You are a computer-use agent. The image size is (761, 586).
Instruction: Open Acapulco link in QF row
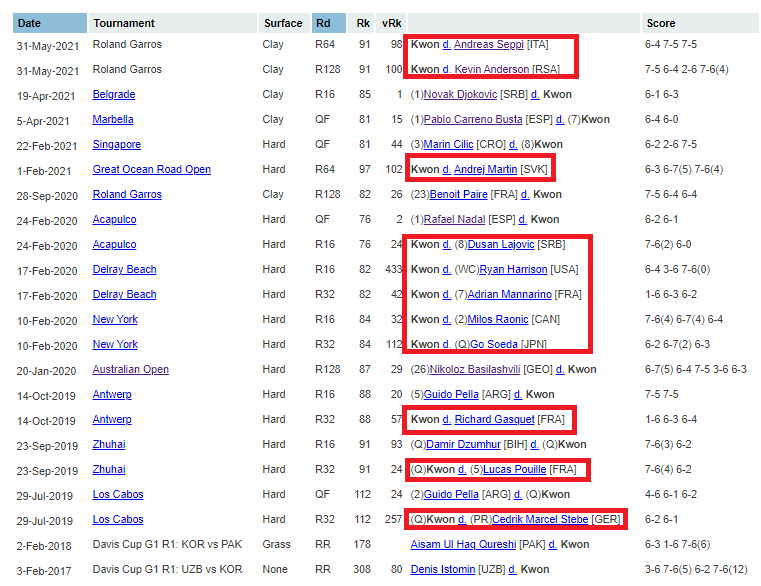tap(115, 219)
